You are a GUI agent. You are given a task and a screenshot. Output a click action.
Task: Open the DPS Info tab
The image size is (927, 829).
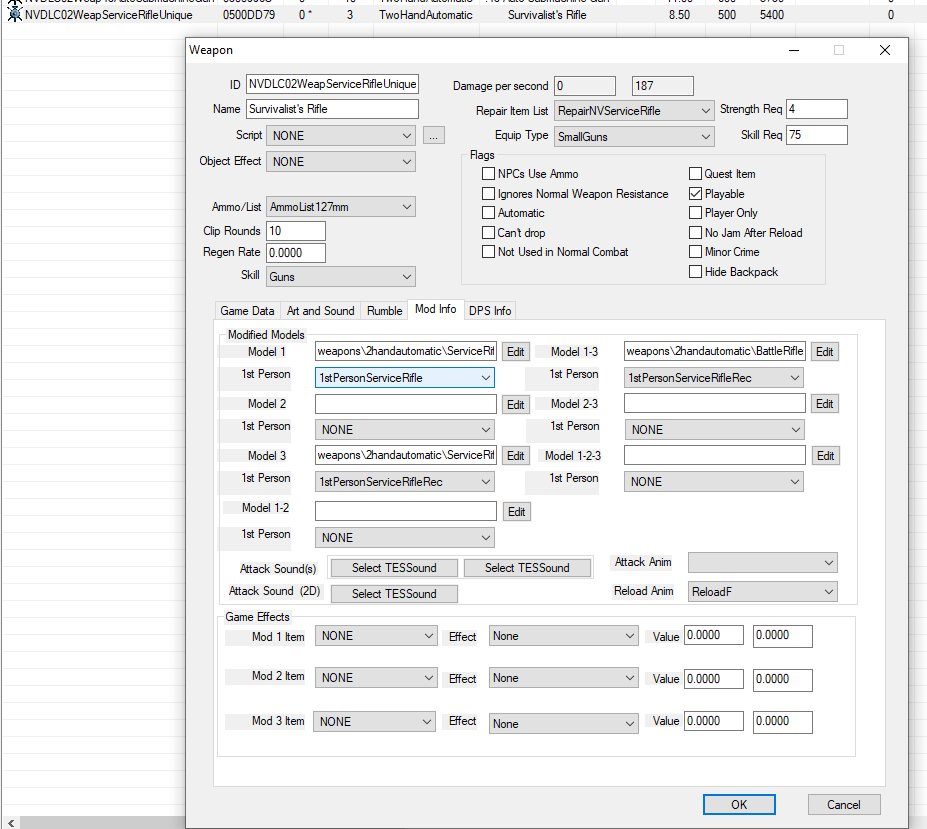[490, 311]
